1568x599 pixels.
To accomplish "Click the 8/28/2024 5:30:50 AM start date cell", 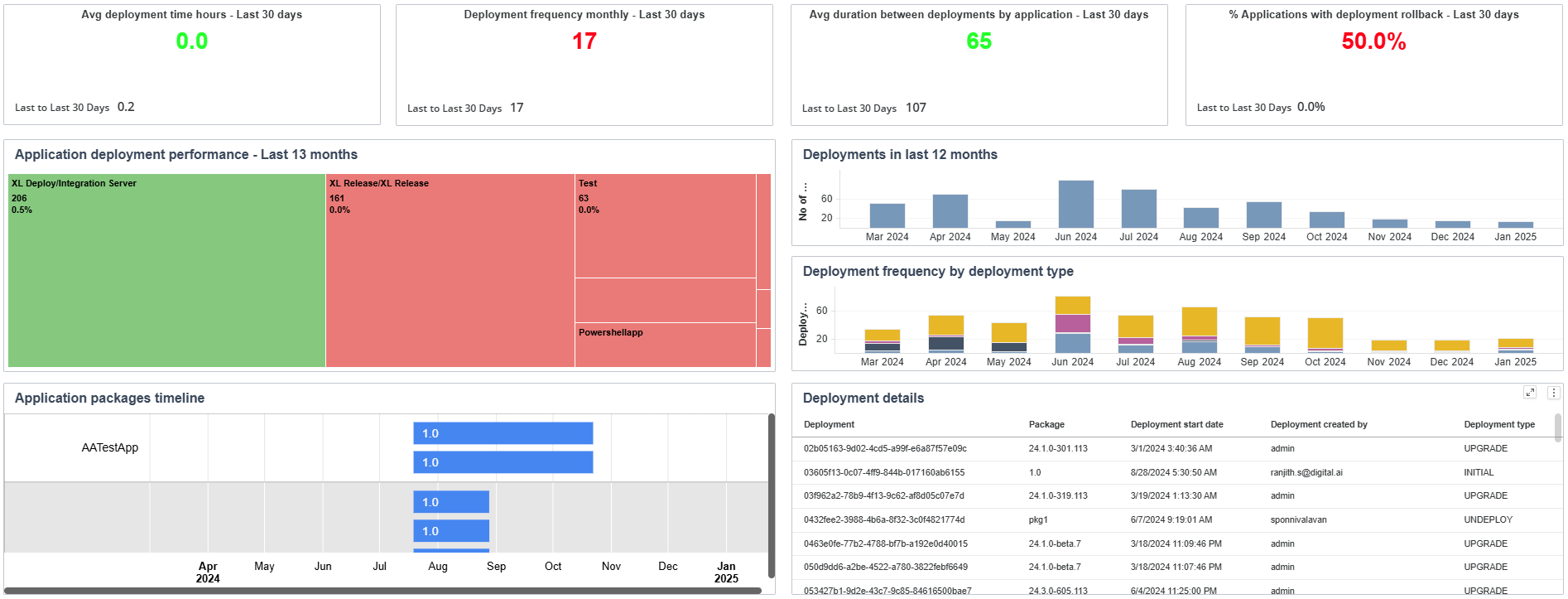I will pyautogui.click(x=1173, y=472).
